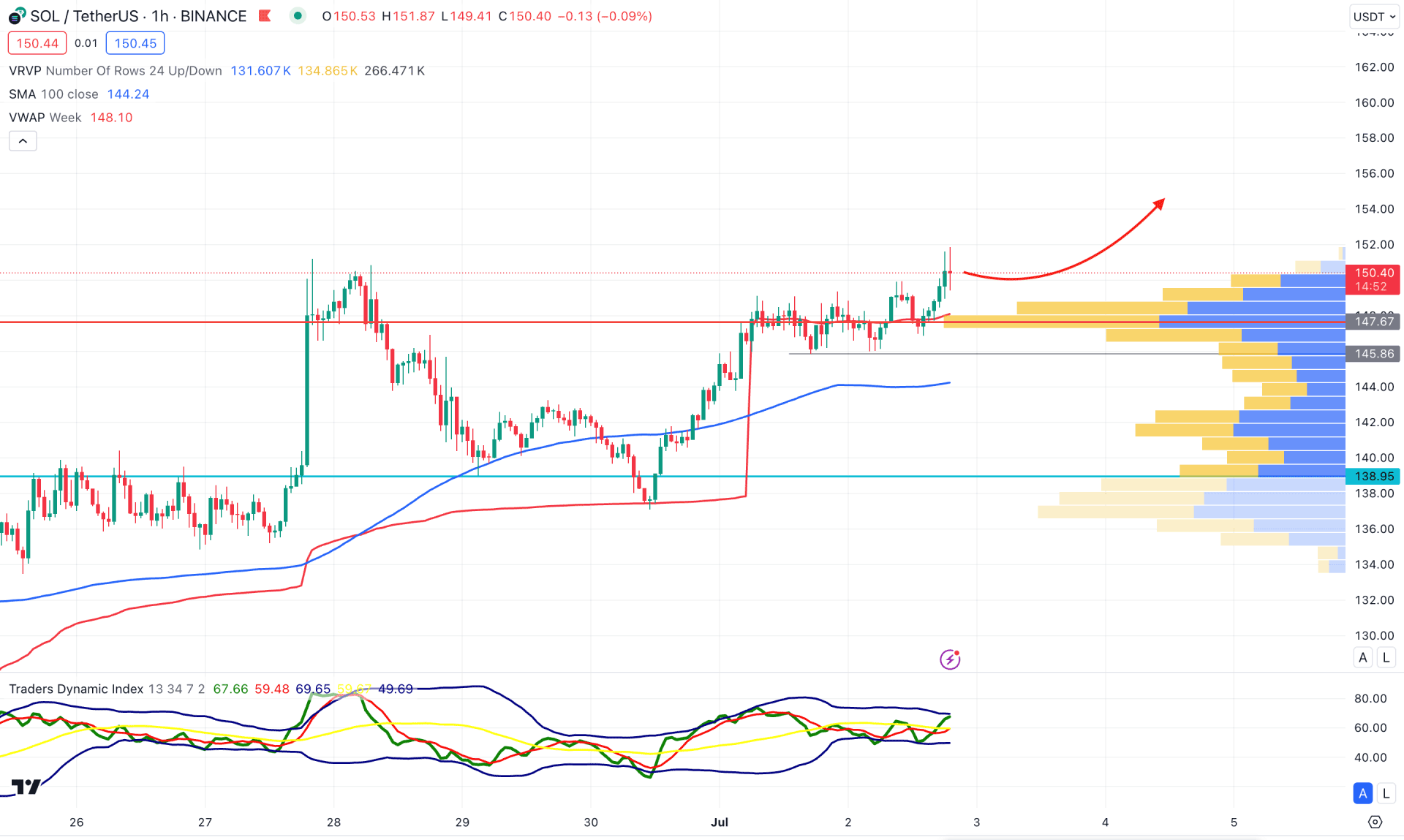Toggle auto scale A on indicator pane
1404x840 pixels.
1363,793
